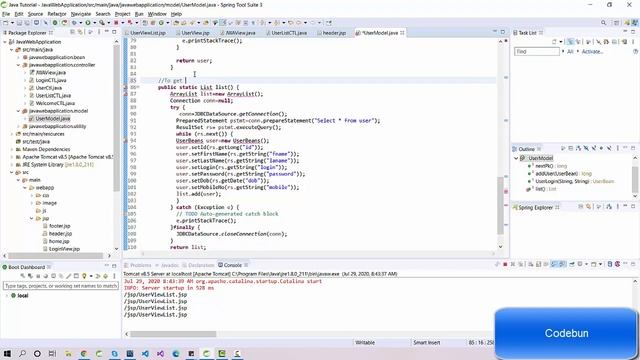Click the red Terminate icon in Console toolbar

[505, 264]
